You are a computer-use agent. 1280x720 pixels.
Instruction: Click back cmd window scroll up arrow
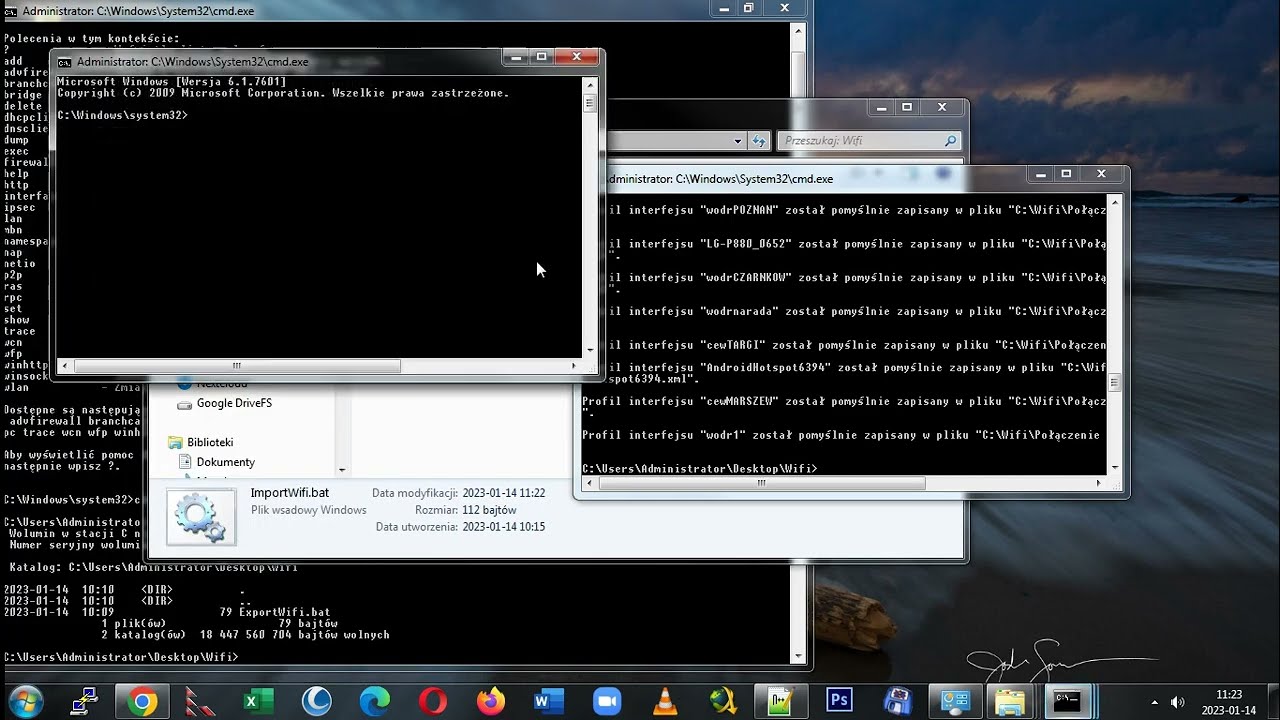(799, 30)
